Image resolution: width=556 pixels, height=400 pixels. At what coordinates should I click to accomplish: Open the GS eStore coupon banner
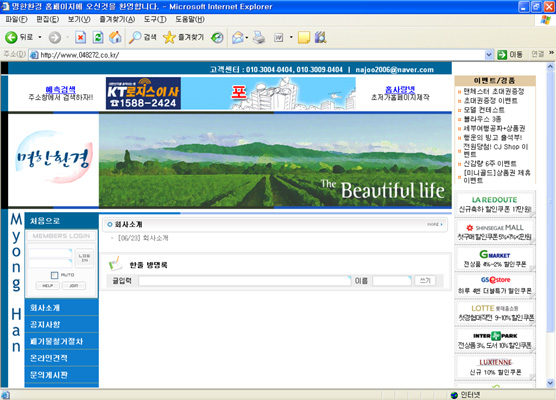pos(495,285)
